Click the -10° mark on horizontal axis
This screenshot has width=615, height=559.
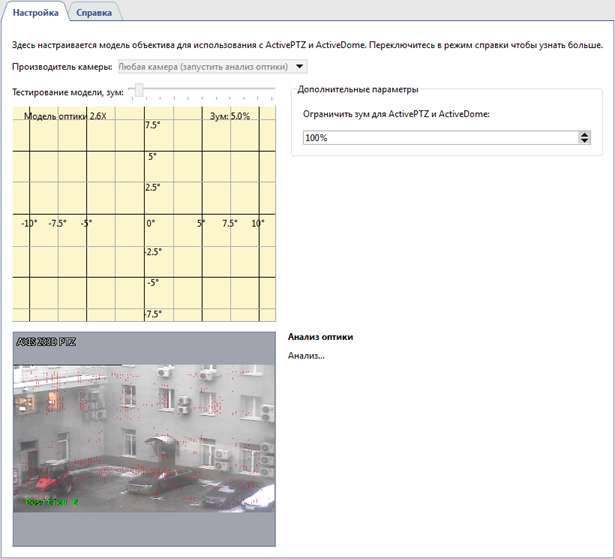click(28, 223)
